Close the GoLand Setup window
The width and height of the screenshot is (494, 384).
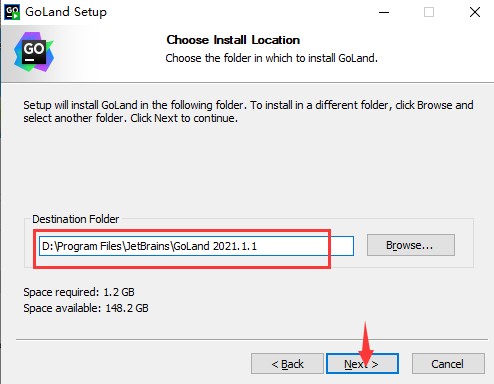pos(475,12)
